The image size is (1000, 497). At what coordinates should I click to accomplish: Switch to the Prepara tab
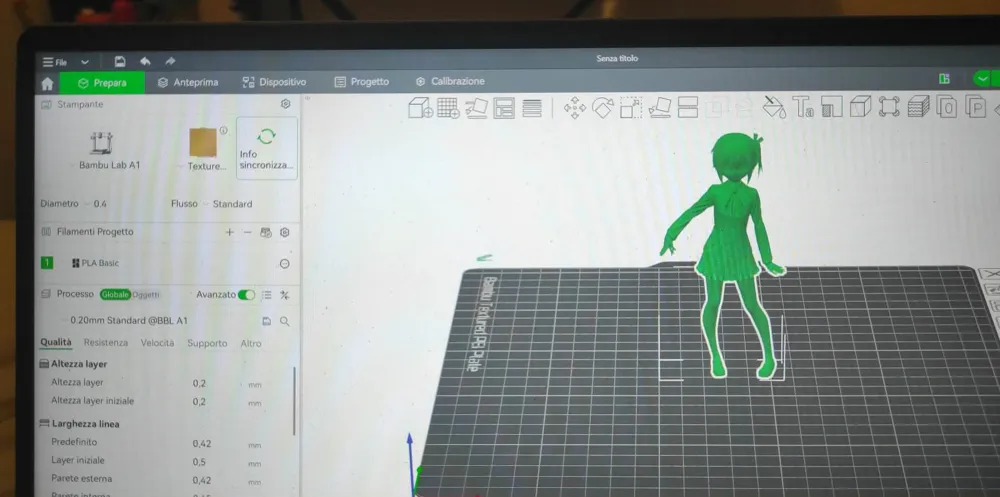(x=102, y=83)
